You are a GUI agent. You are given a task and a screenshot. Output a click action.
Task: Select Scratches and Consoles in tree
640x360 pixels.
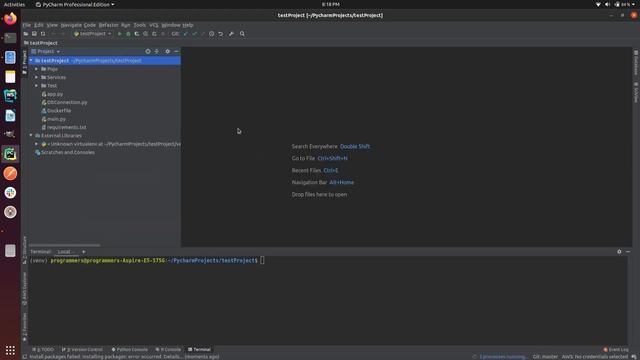coord(65,152)
